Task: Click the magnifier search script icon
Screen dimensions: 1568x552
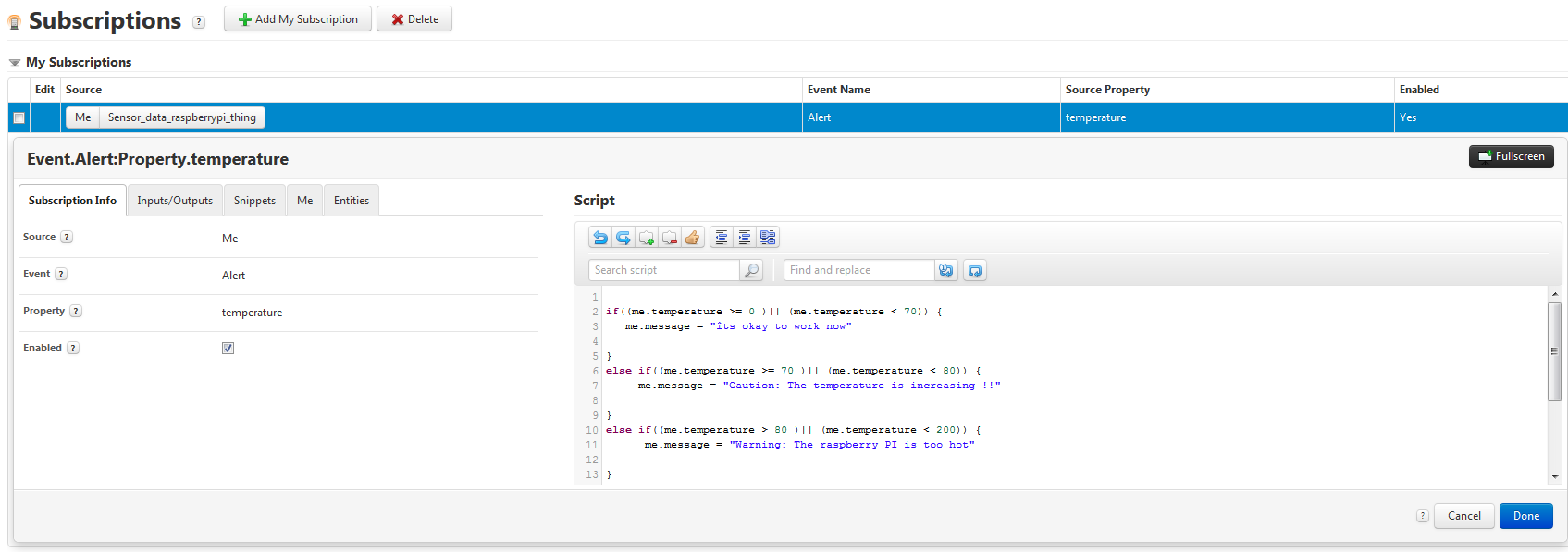Action: coord(752,270)
